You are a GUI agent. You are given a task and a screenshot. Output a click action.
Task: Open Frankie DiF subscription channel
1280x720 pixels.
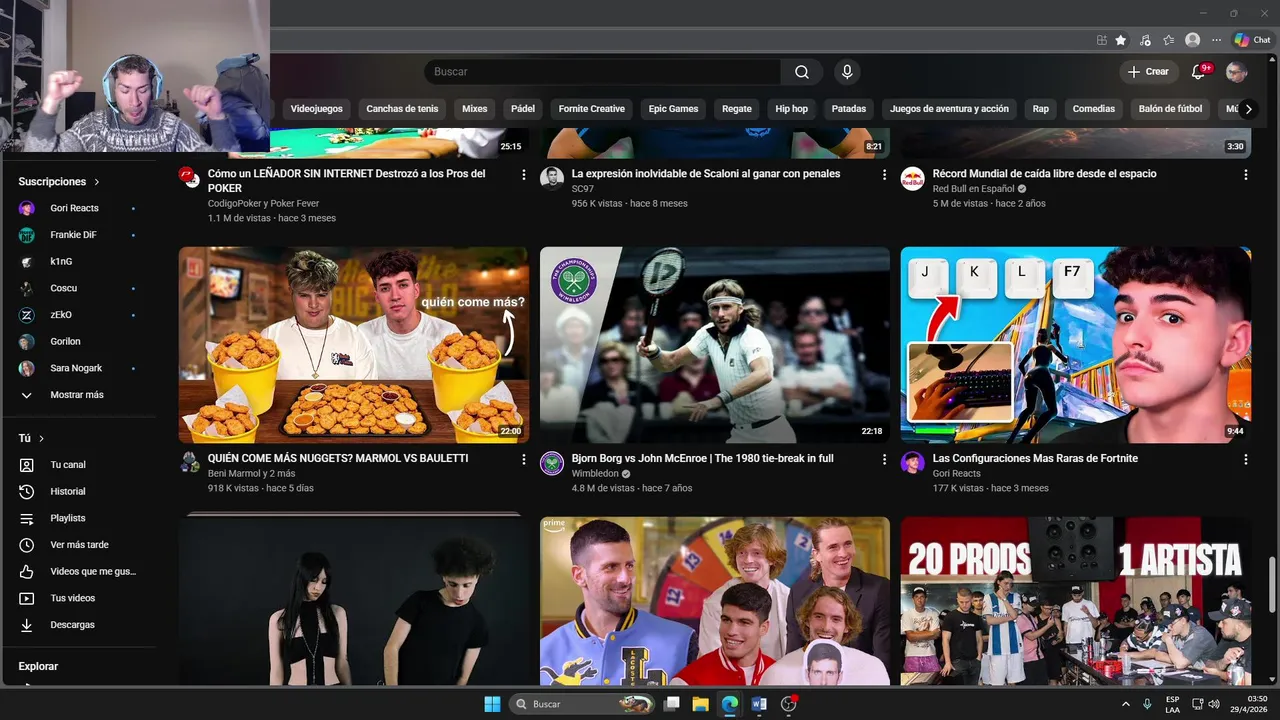tap(78, 235)
